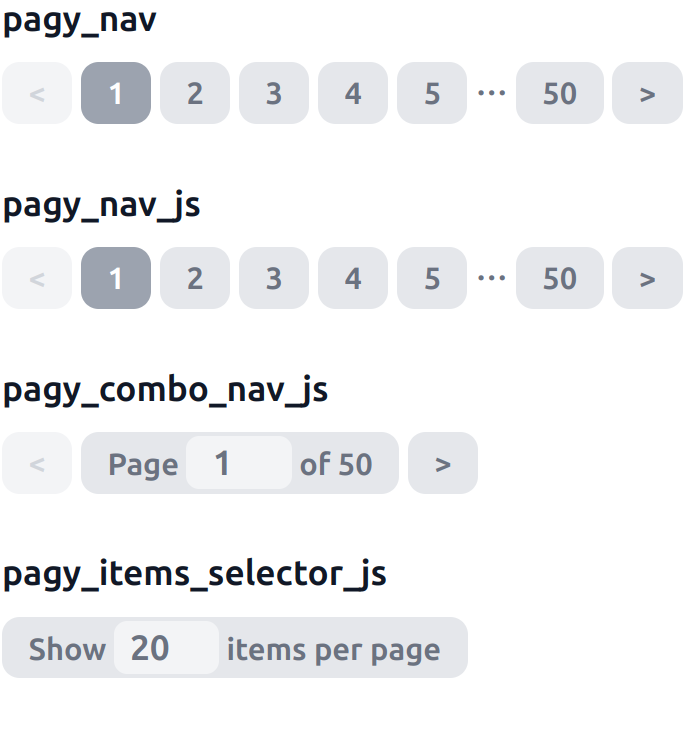Click next arrow in pagy_combo_nav_js
This screenshot has width=692, height=730.
click(443, 463)
